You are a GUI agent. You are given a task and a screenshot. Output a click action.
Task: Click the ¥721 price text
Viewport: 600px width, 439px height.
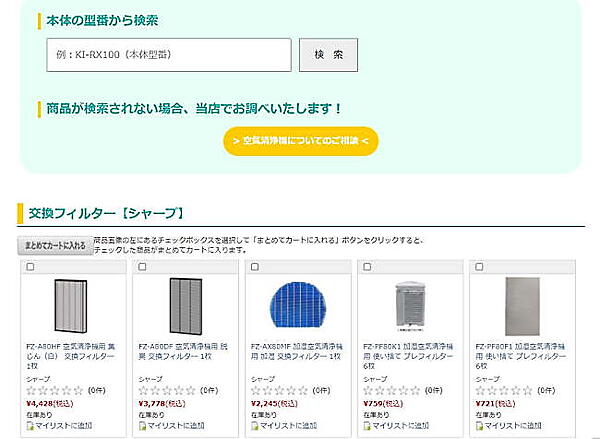496,403
